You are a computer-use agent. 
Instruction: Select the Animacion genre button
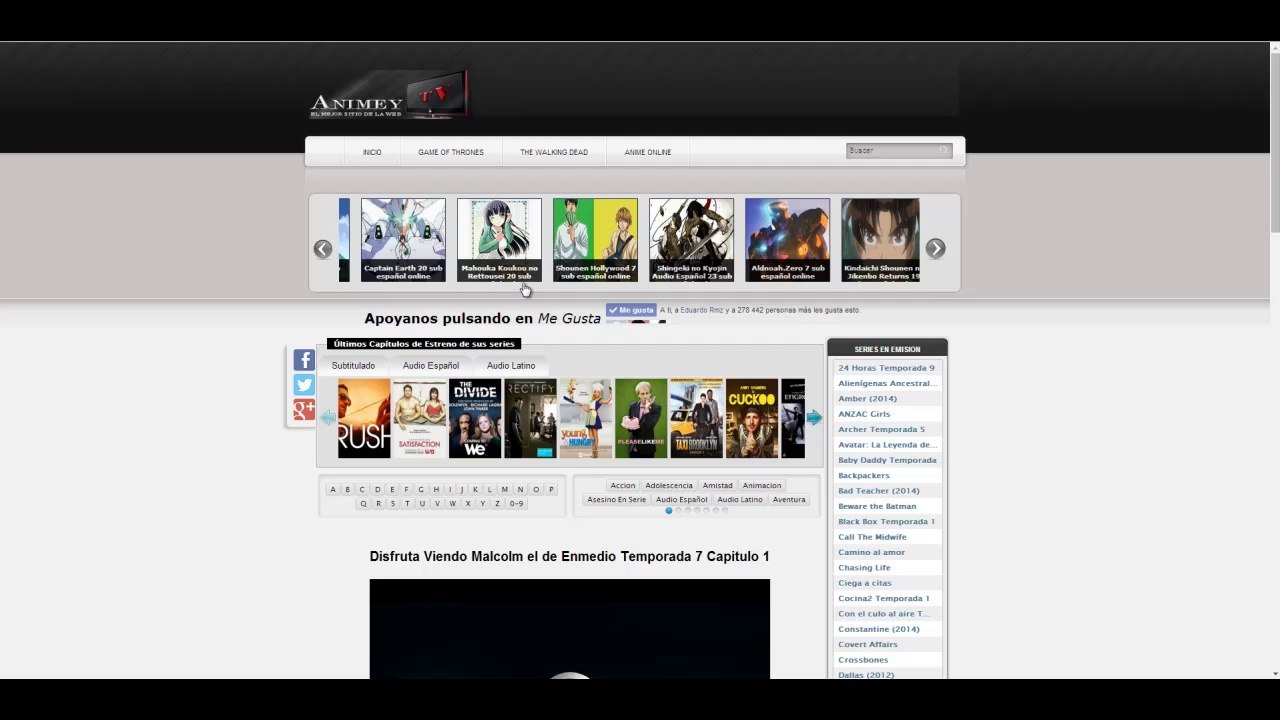[x=762, y=486]
